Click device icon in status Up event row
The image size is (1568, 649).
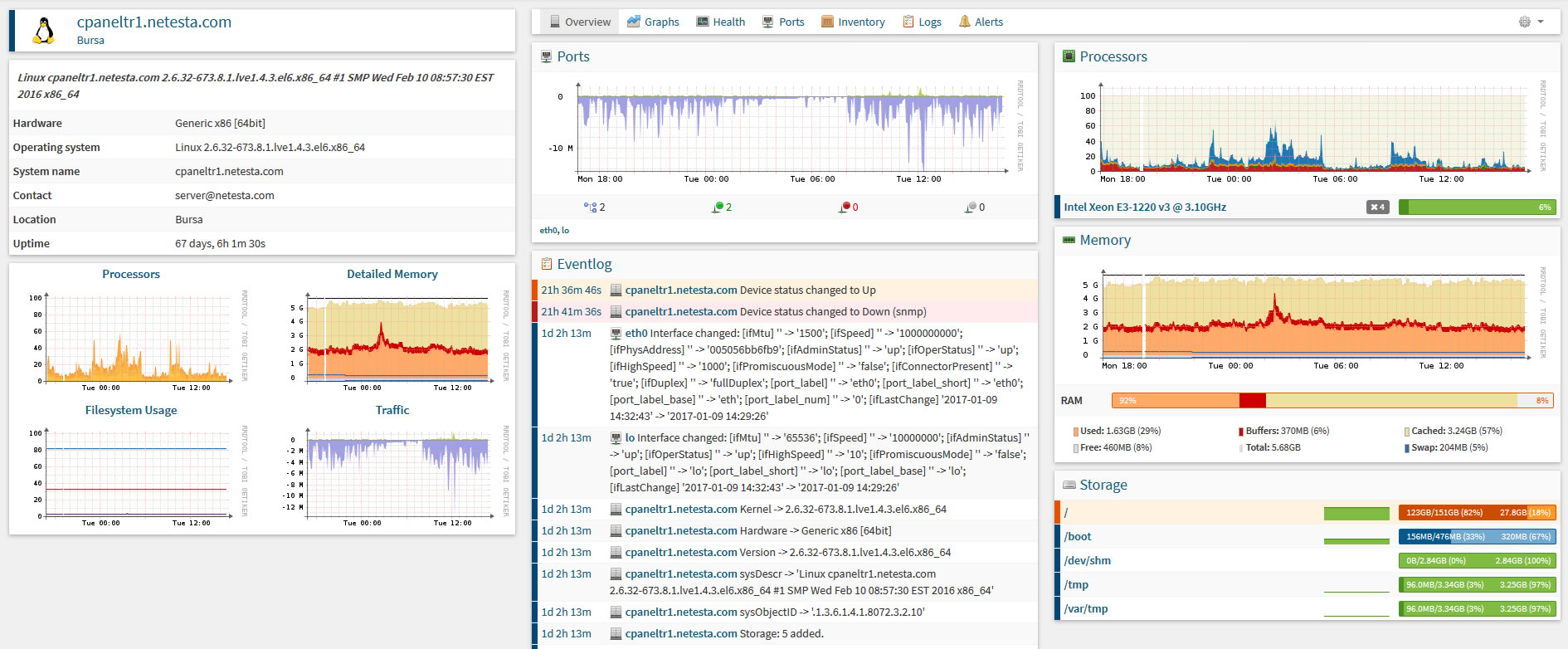pyautogui.click(x=616, y=290)
